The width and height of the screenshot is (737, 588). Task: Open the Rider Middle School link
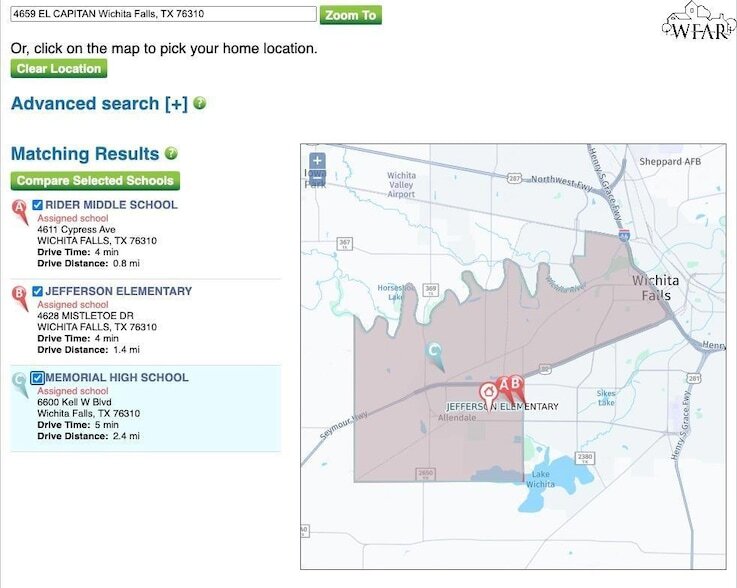pyautogui.click(x=111, y=205)
